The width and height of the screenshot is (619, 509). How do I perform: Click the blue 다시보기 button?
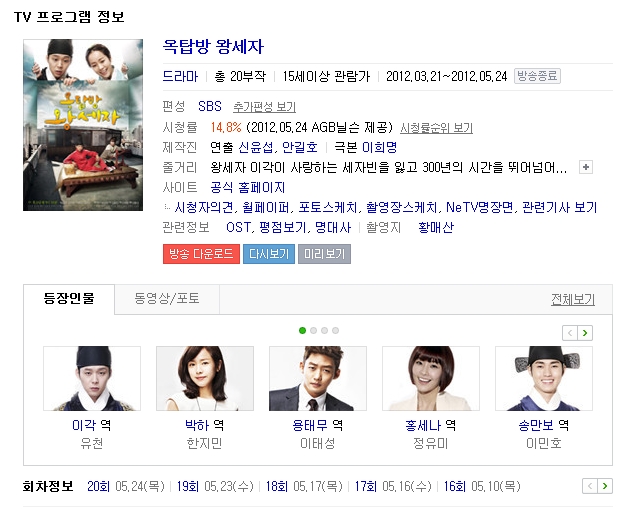click(269, 254)
